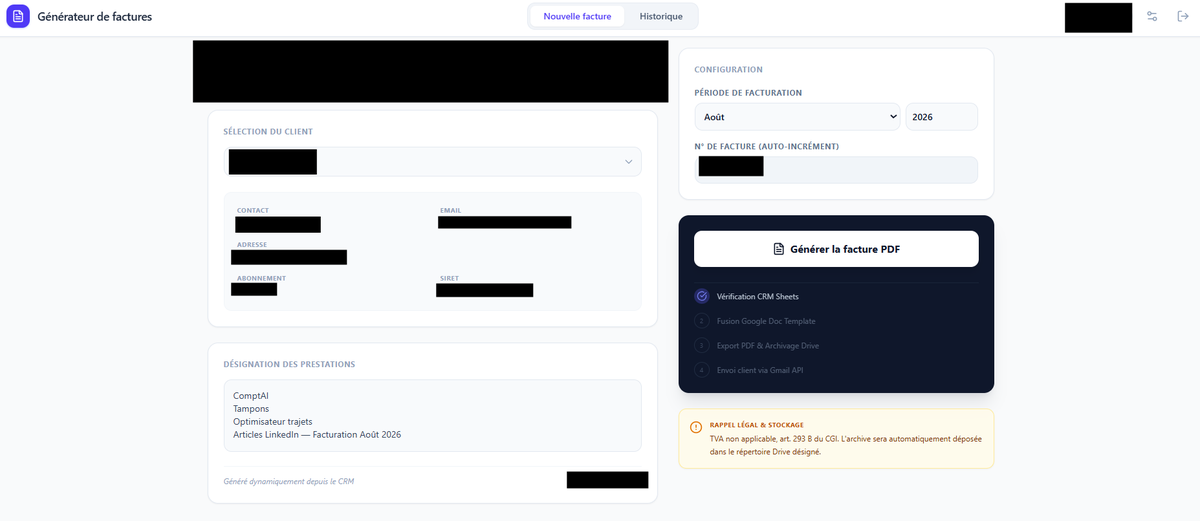
Task: Click the Période de facturation label
Action: pyautogui.click(x=748, y=93)
